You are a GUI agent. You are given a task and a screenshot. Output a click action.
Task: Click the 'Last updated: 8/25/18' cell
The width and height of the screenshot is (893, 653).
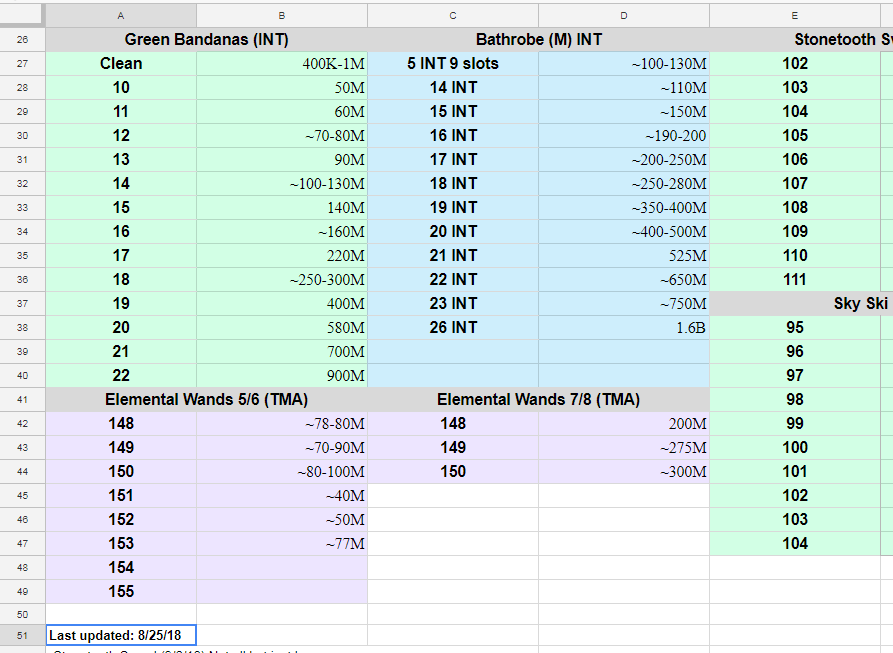[x=121, y=635]
